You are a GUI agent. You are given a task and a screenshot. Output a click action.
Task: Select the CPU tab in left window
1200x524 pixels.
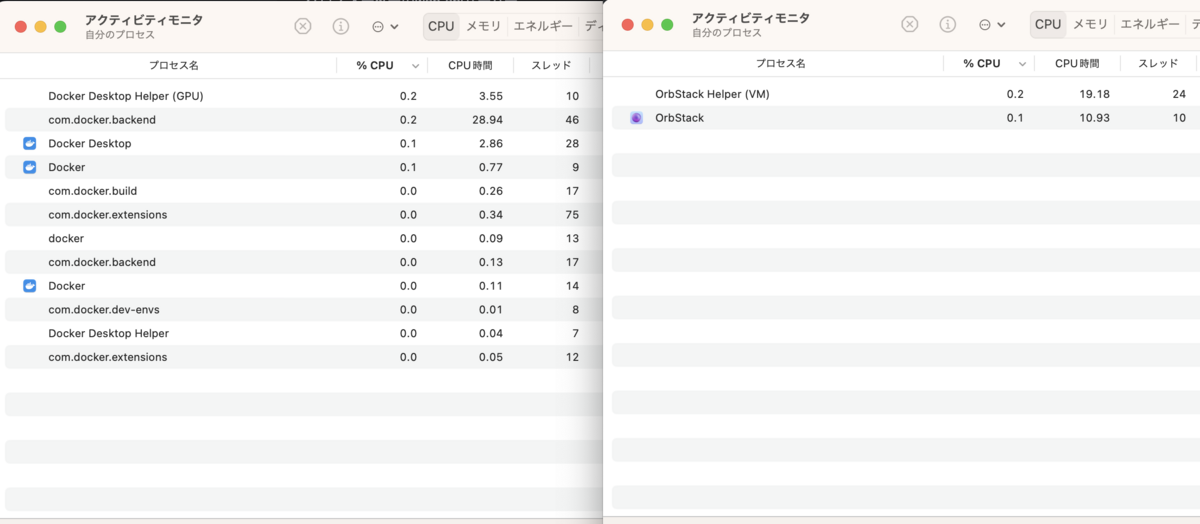pyautogui.click(x=441, y=26)
